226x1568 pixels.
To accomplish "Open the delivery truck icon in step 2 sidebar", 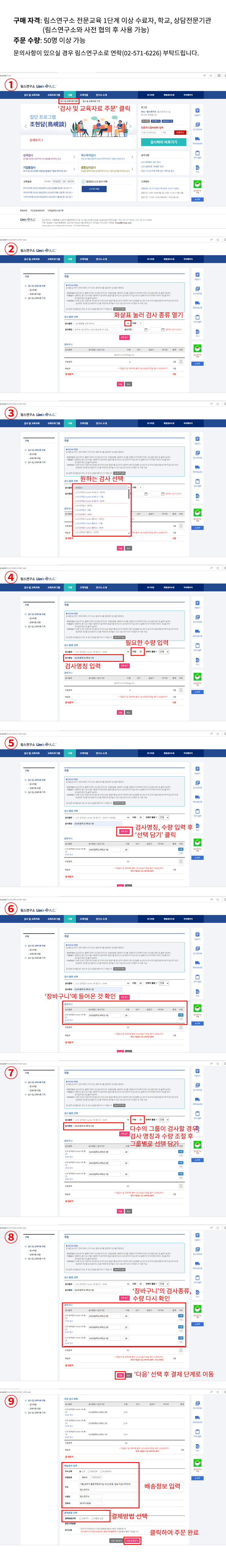I will (197, 303).
